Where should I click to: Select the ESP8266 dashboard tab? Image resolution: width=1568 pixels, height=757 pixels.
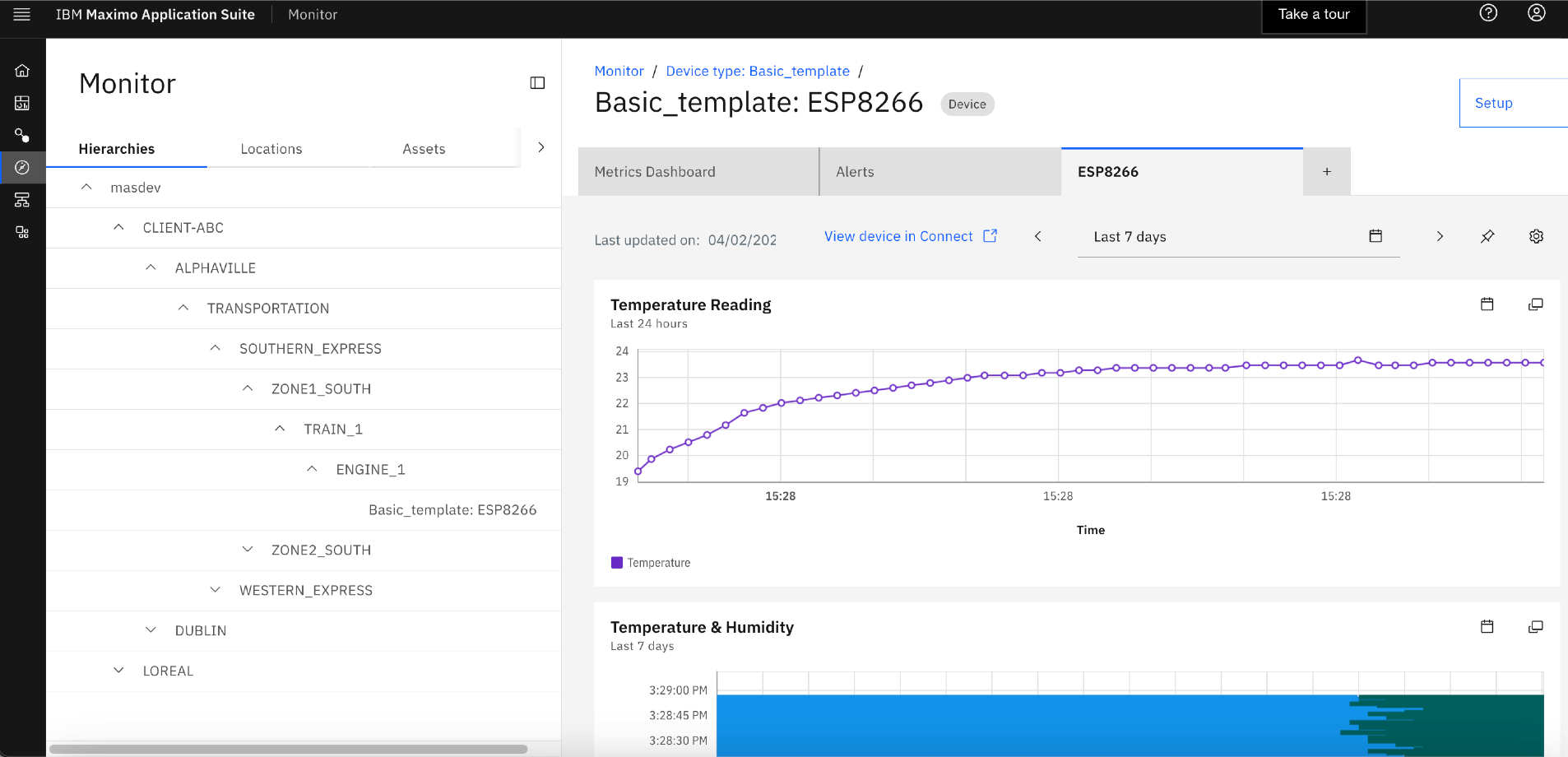coord(1182,172)
